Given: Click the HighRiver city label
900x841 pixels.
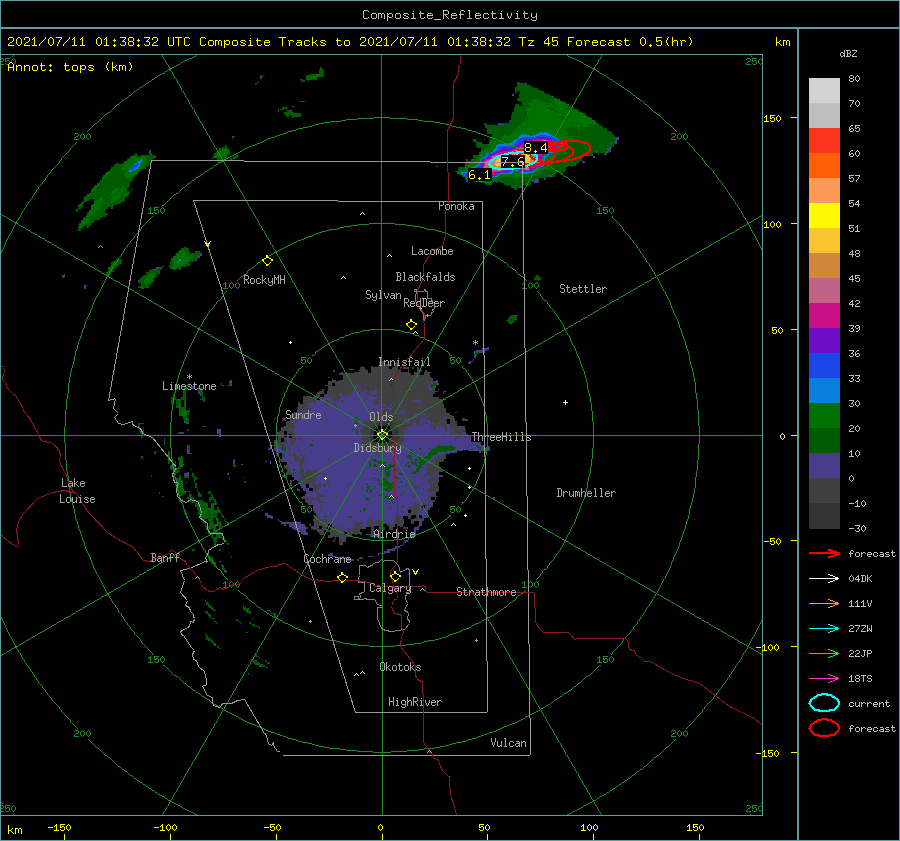Looking at the screenshot, I should pos(415,702).
